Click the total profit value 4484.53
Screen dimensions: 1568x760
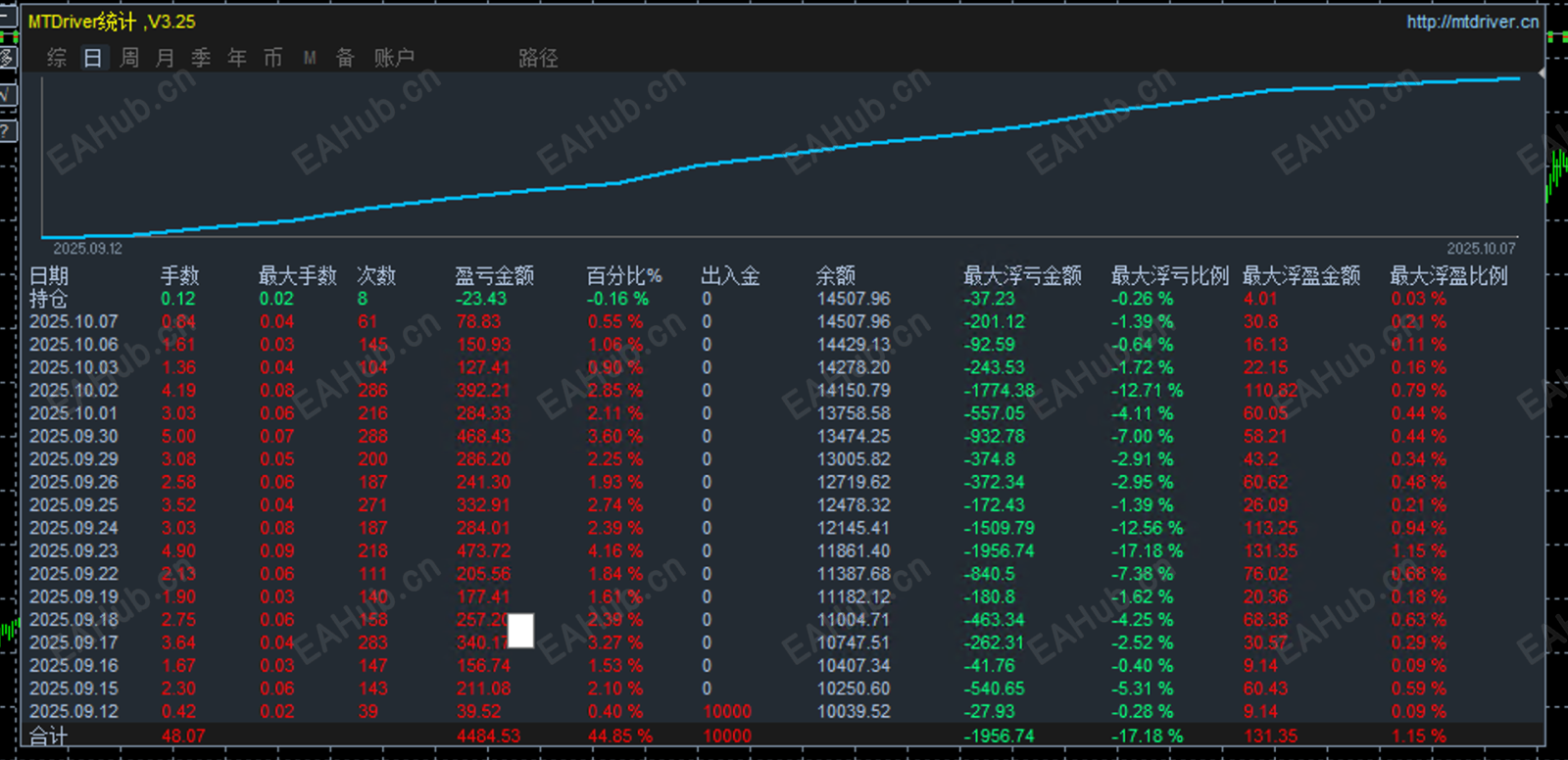click(x=489, y=736)
